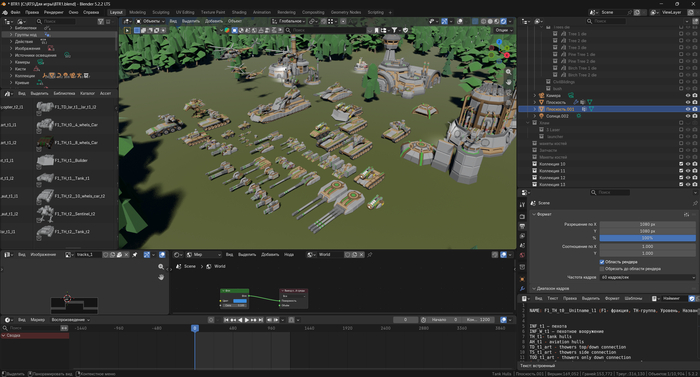
Task: Hide Плоскость.001 with its eye icon
Action: [688, 109]
